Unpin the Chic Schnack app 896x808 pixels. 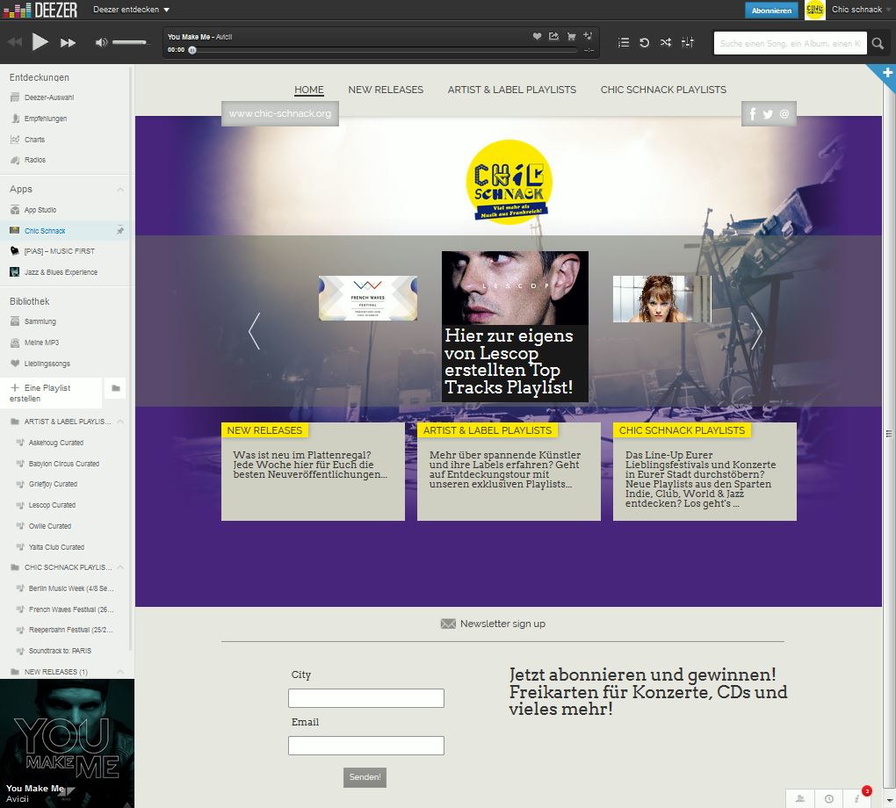(120, 231)
